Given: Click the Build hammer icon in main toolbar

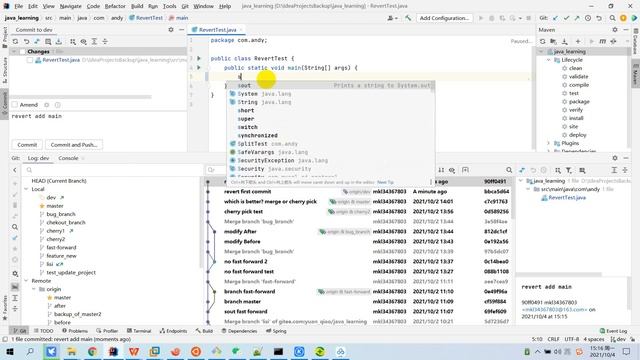Looking at the screenshot, I should click(x=408, y=18).
